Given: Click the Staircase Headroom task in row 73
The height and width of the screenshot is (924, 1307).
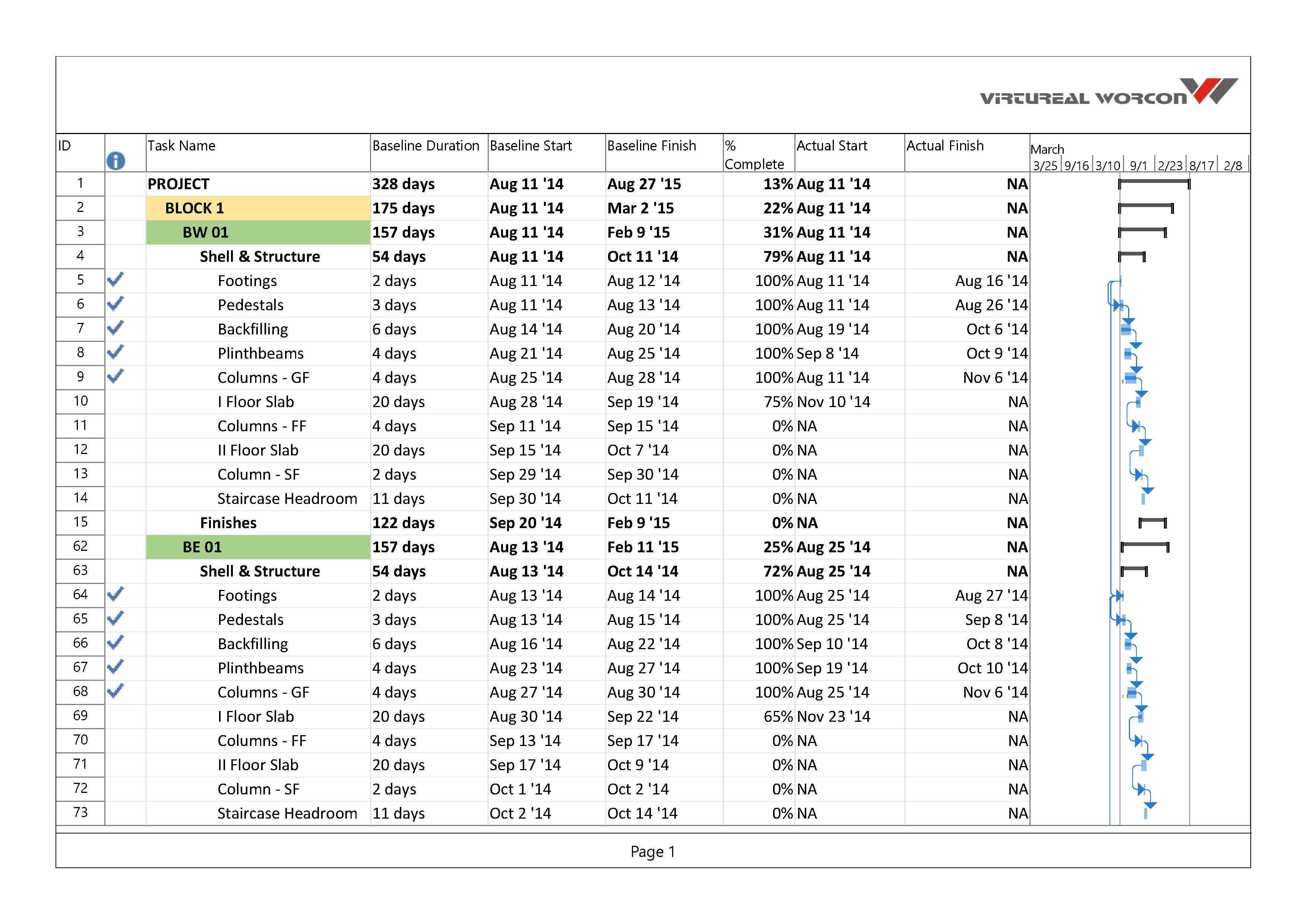Looking at the screenshot, I should (288, 813).
